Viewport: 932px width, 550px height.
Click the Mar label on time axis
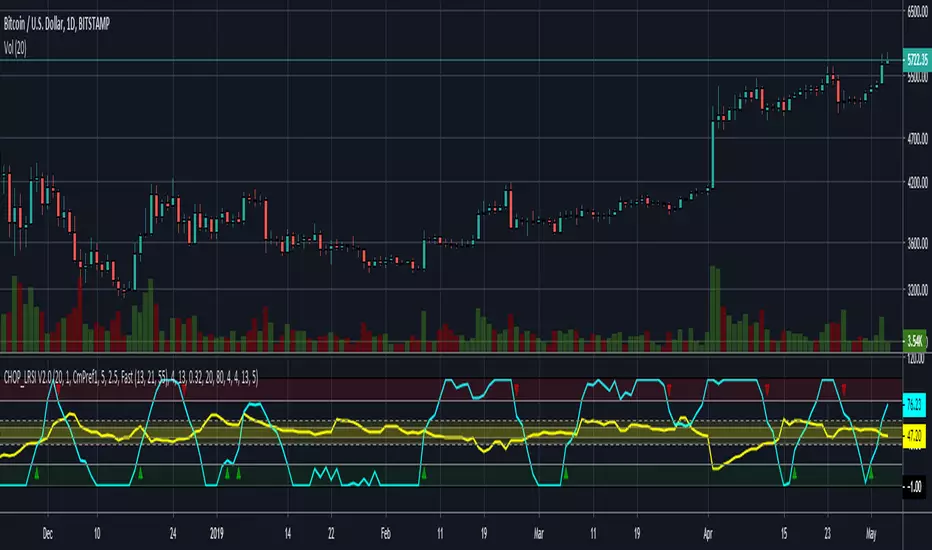(539, 534)
